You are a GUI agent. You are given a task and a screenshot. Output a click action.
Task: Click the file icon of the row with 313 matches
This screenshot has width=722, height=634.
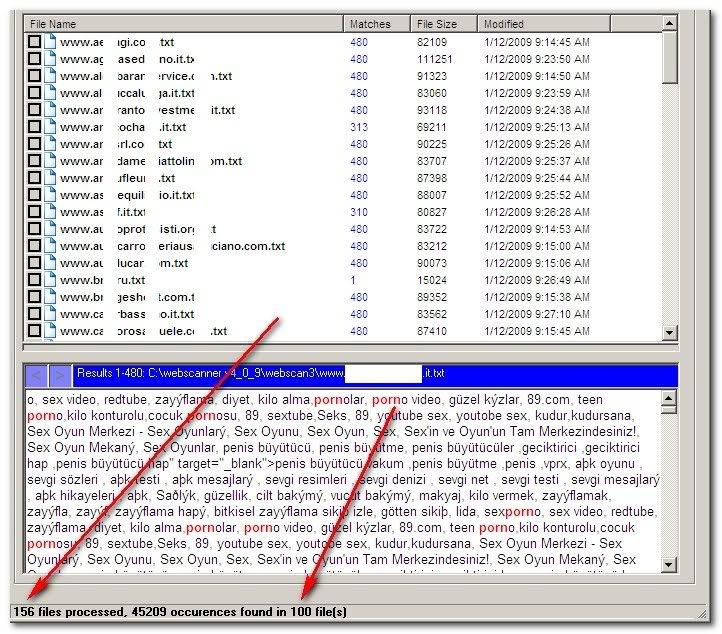(50, 127)
